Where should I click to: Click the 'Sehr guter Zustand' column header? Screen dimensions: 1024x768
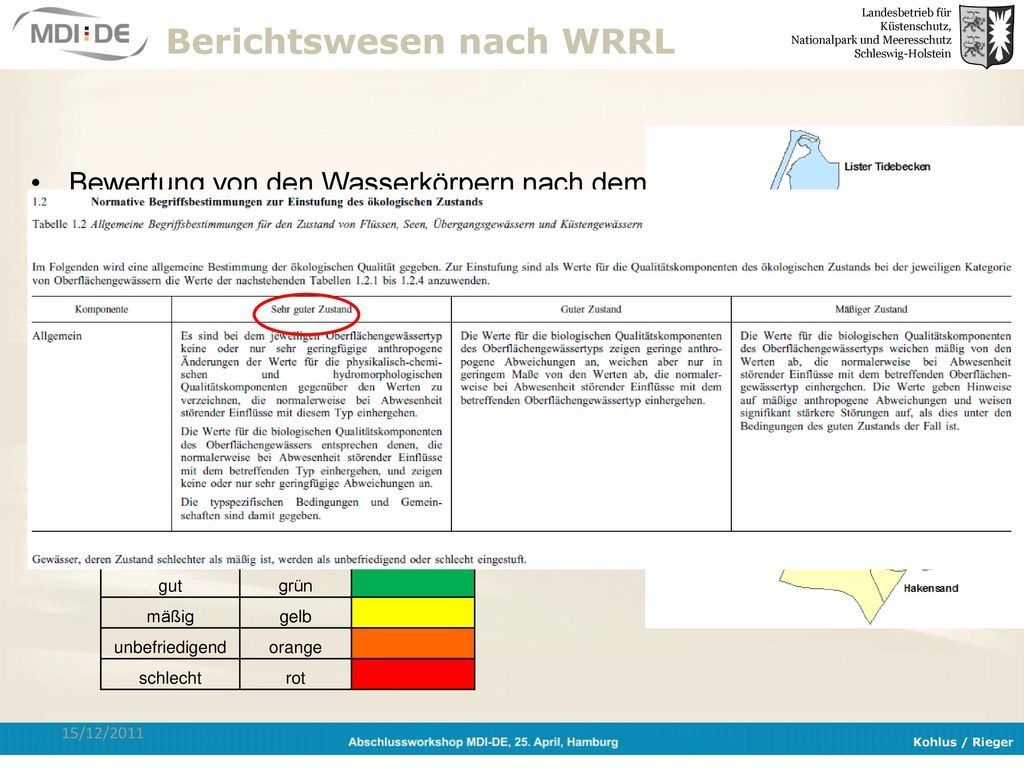[312, 310]
